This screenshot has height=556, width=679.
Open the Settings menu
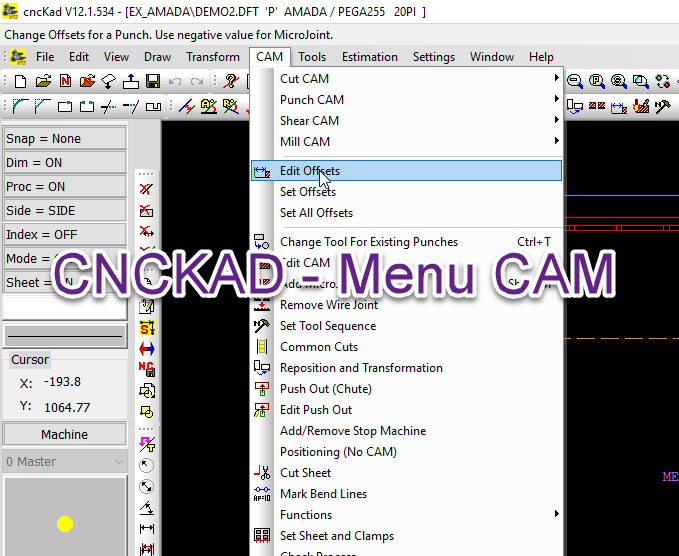tap(433, 57)
